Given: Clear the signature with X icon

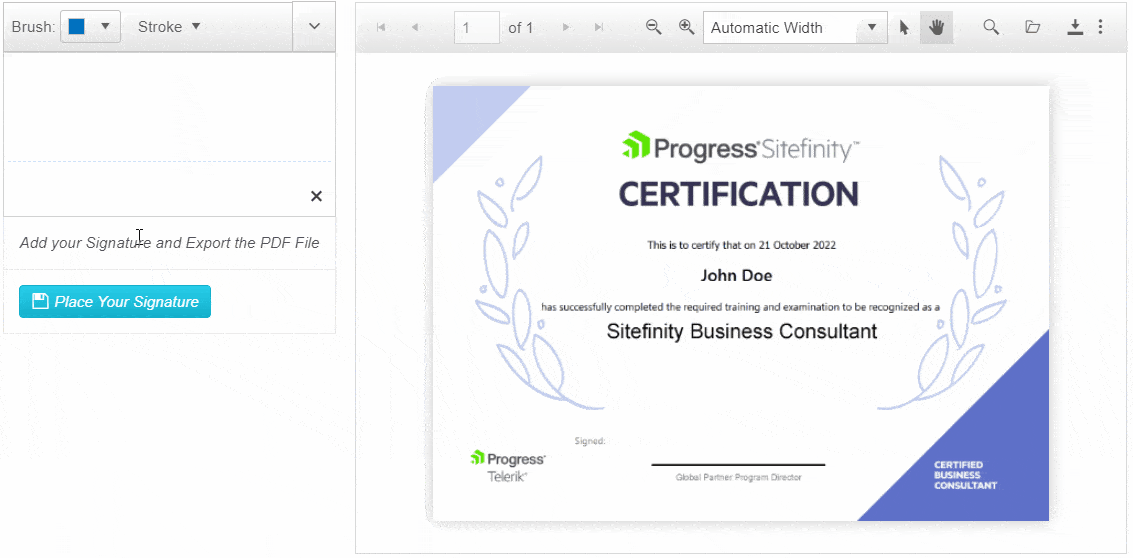Looking at the screenshot, I should (316, 196).
